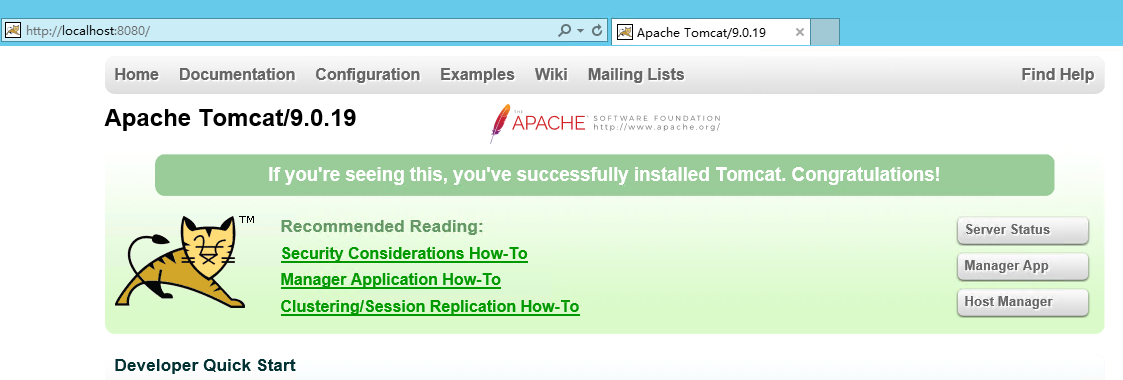Open the Examples navigation item

pos(477,74)
